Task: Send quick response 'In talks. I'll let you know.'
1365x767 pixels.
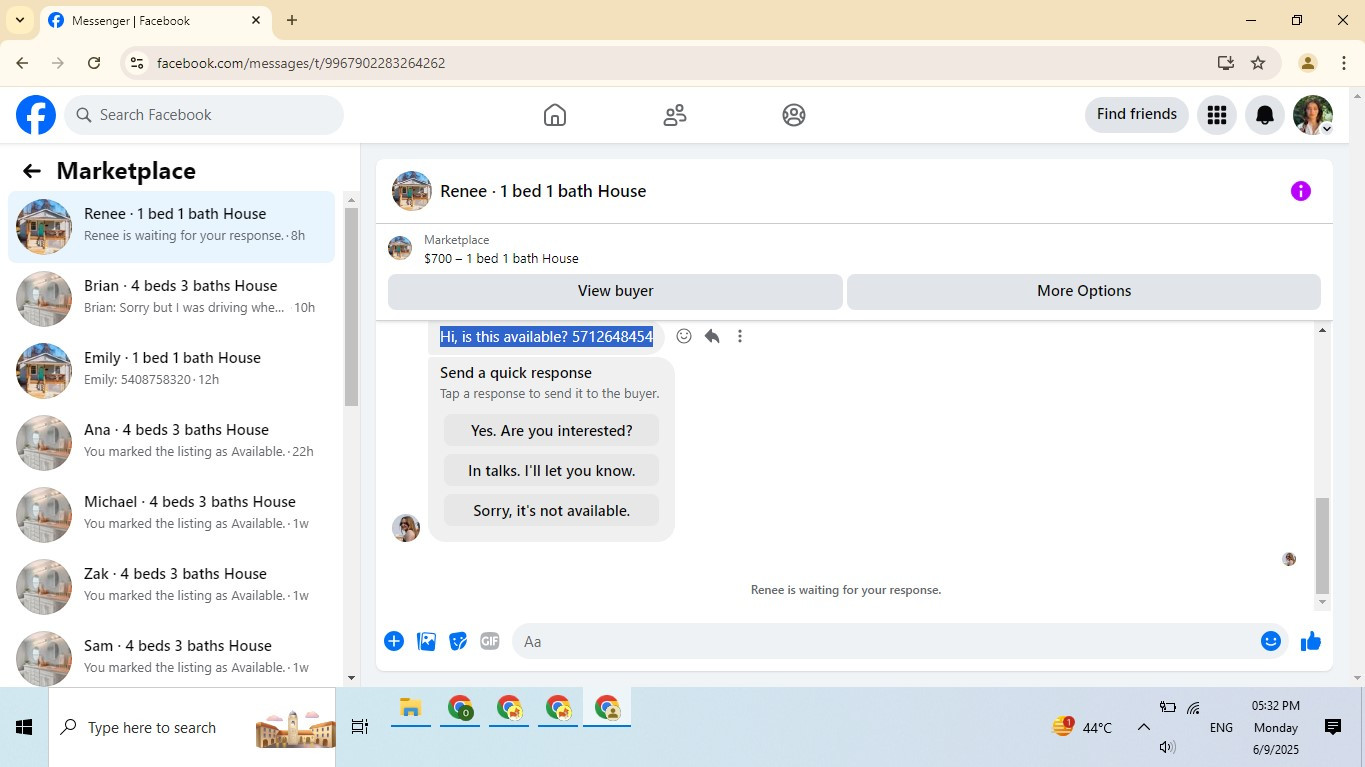Action: click(x=552, y=471)
